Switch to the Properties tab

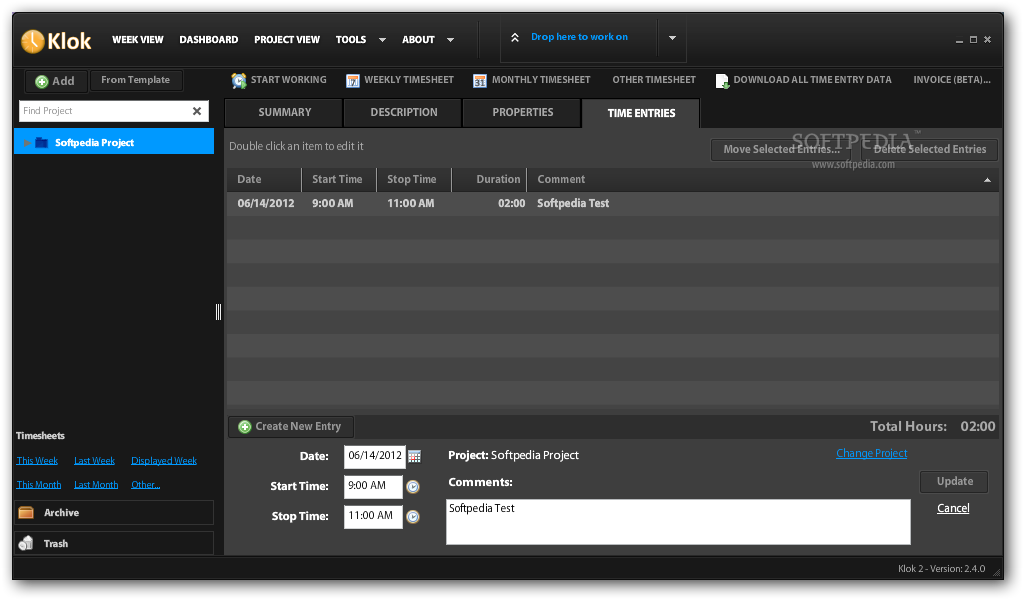[522, 112]
